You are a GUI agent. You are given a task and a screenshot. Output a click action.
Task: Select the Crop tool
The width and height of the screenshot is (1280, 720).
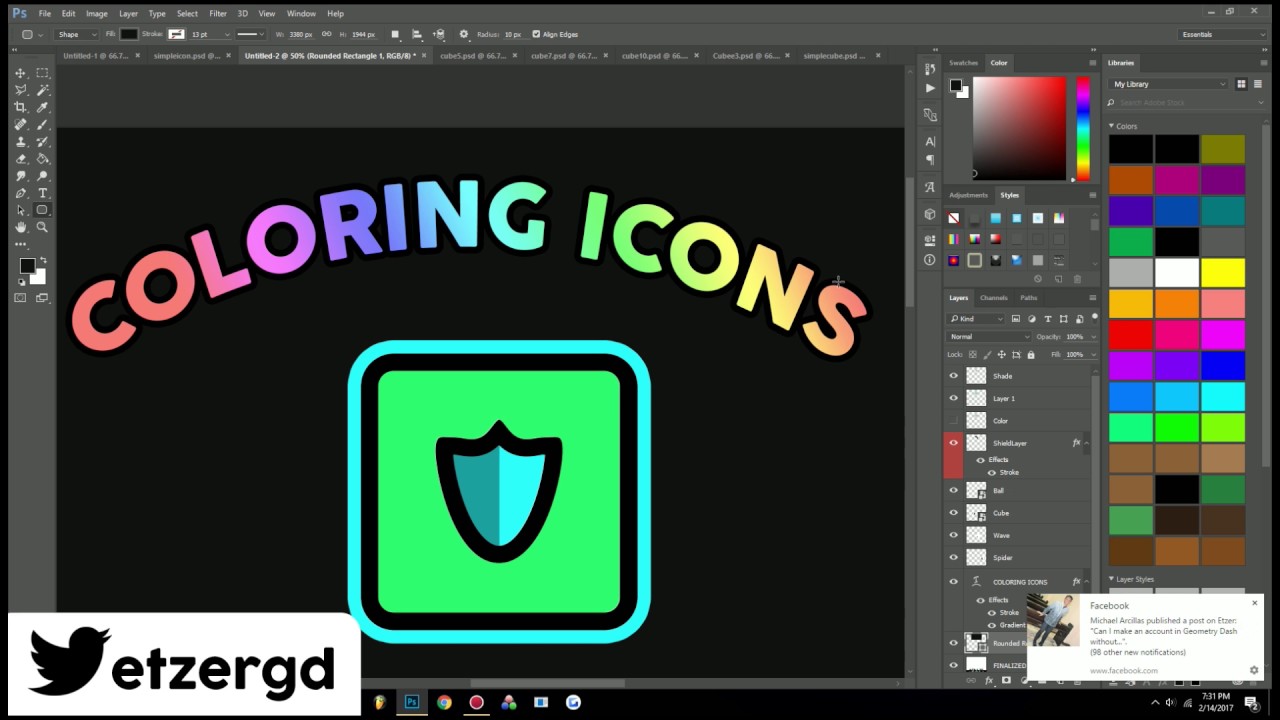(x=20, y=107)
